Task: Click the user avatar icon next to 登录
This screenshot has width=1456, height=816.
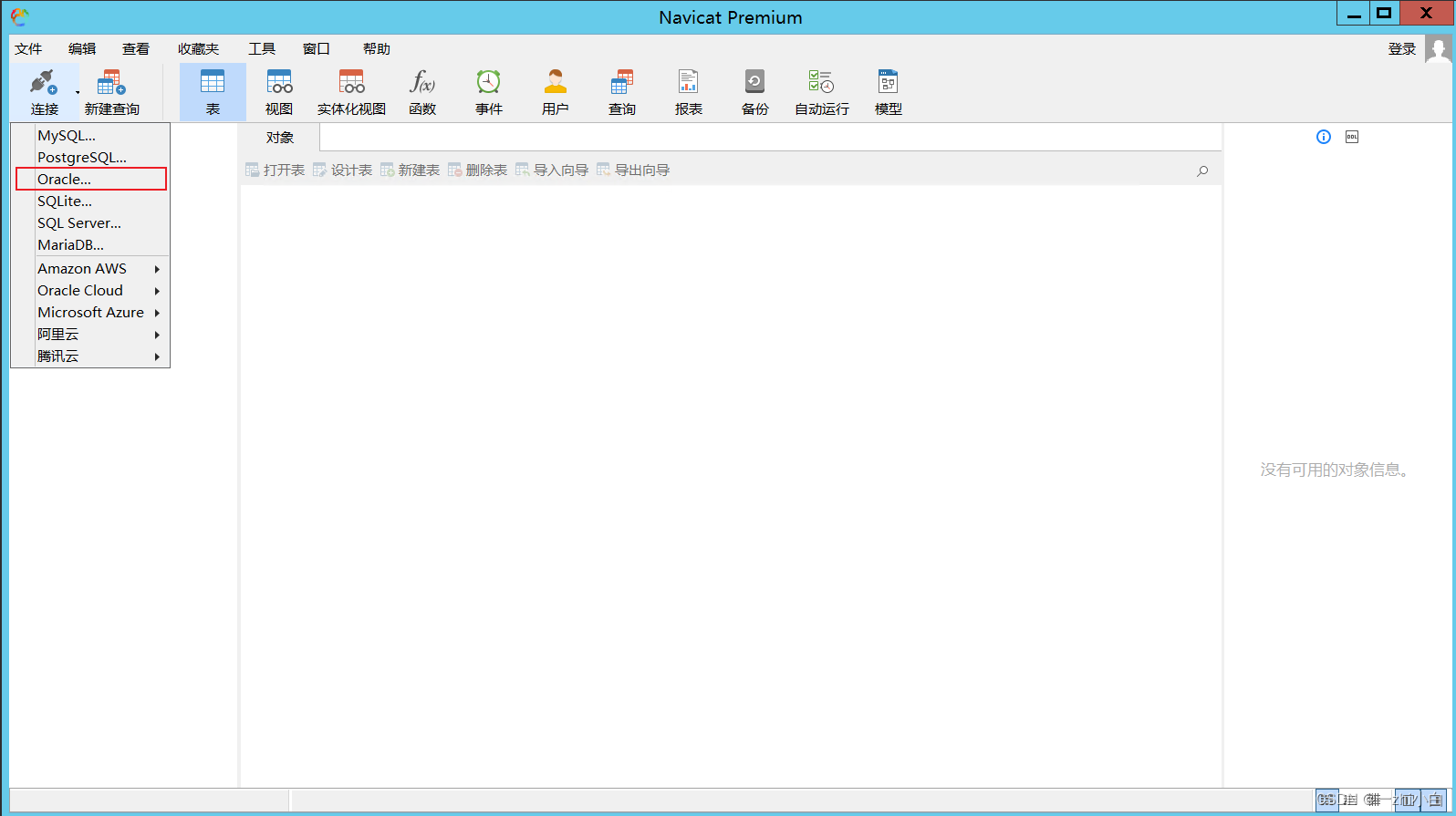Action: pos(1439,49)
